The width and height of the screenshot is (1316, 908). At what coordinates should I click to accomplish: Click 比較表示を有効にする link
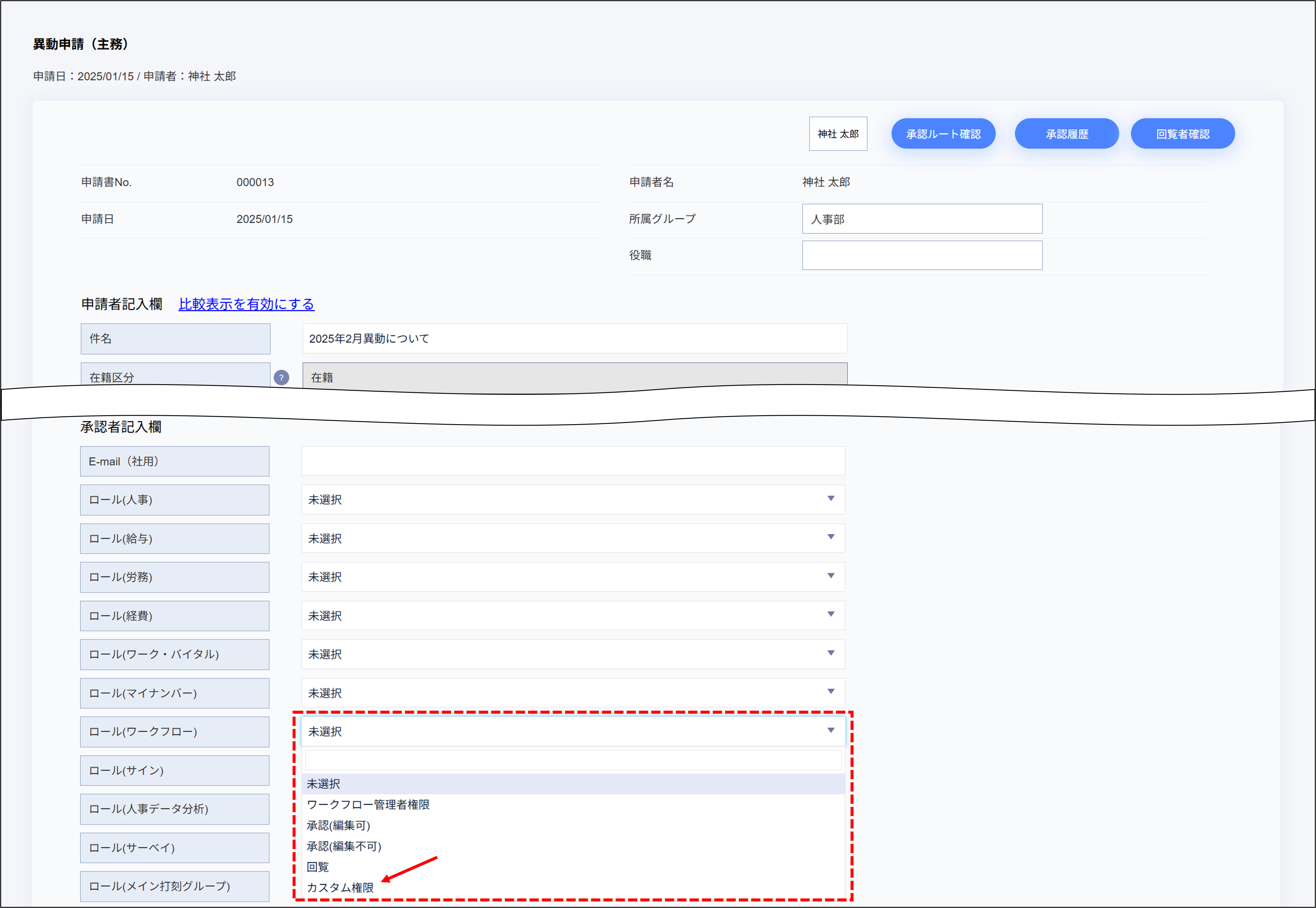tap(246, 304)
